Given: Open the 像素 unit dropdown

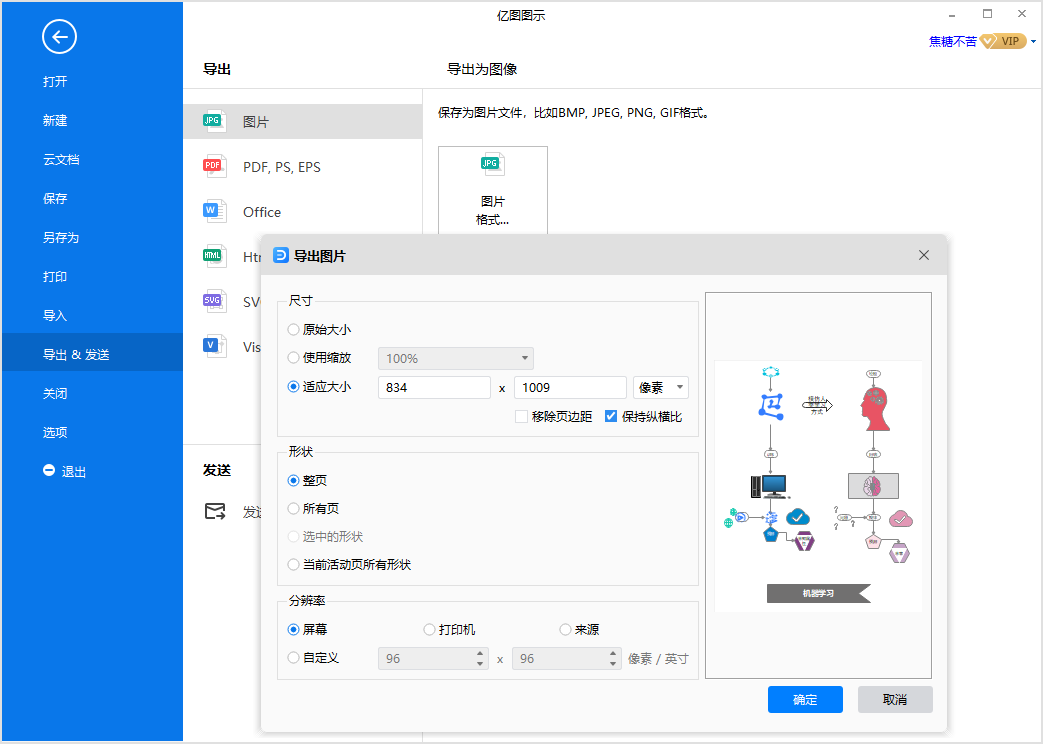Looking at the screenshot, I should pyautogui.click(x=660, y=387).
